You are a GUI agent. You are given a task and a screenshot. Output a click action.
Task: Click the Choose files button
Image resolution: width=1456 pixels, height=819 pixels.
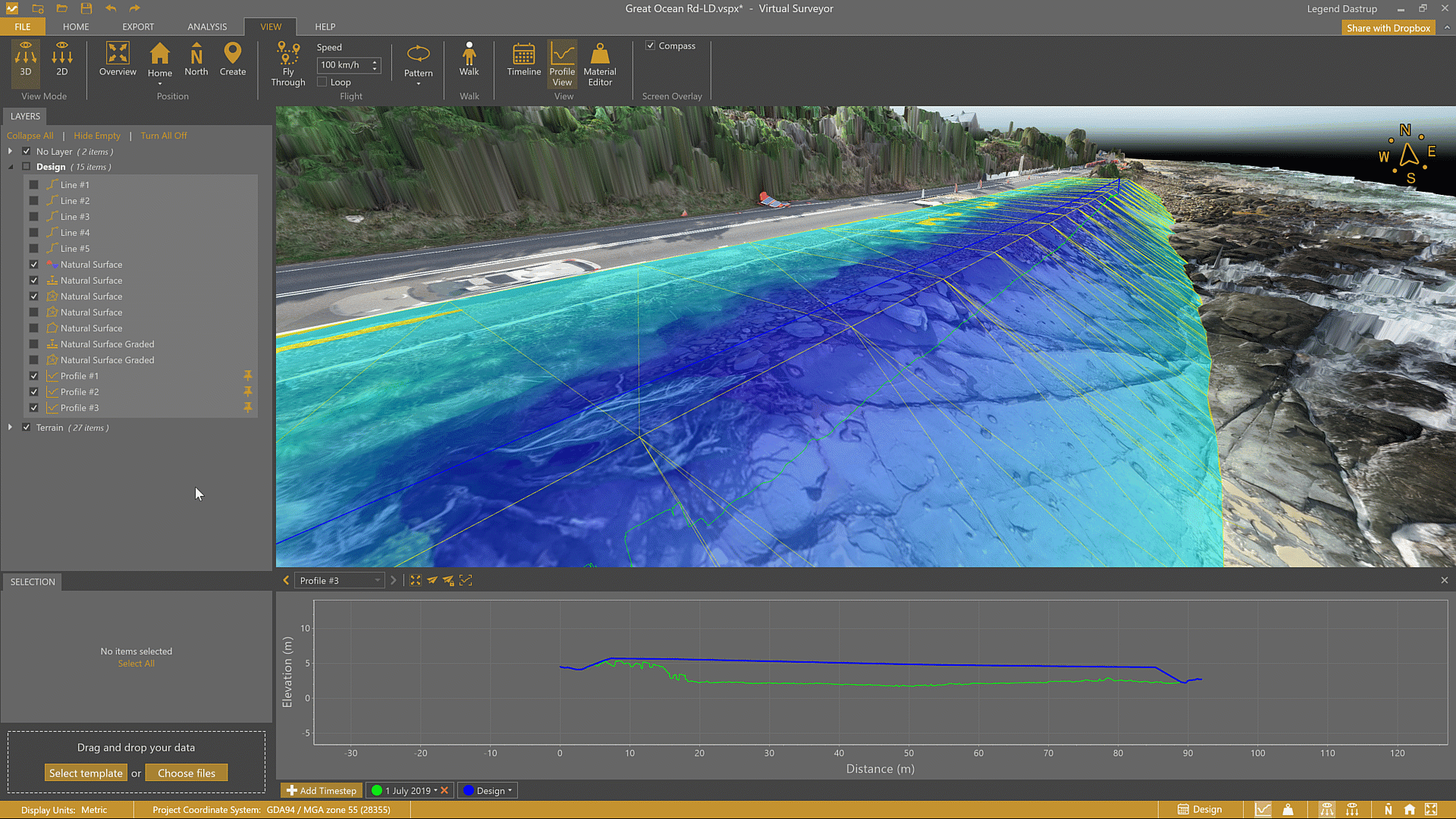coord(187,773)
